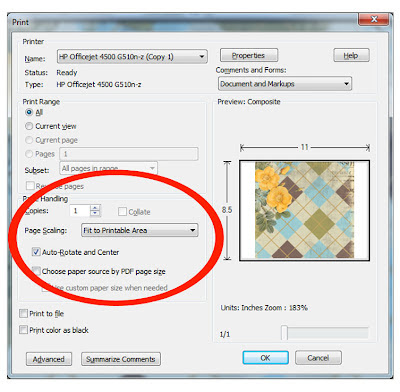Close the Print dialog window
Screen dimensions: 400x392
[x=374, y=19]
